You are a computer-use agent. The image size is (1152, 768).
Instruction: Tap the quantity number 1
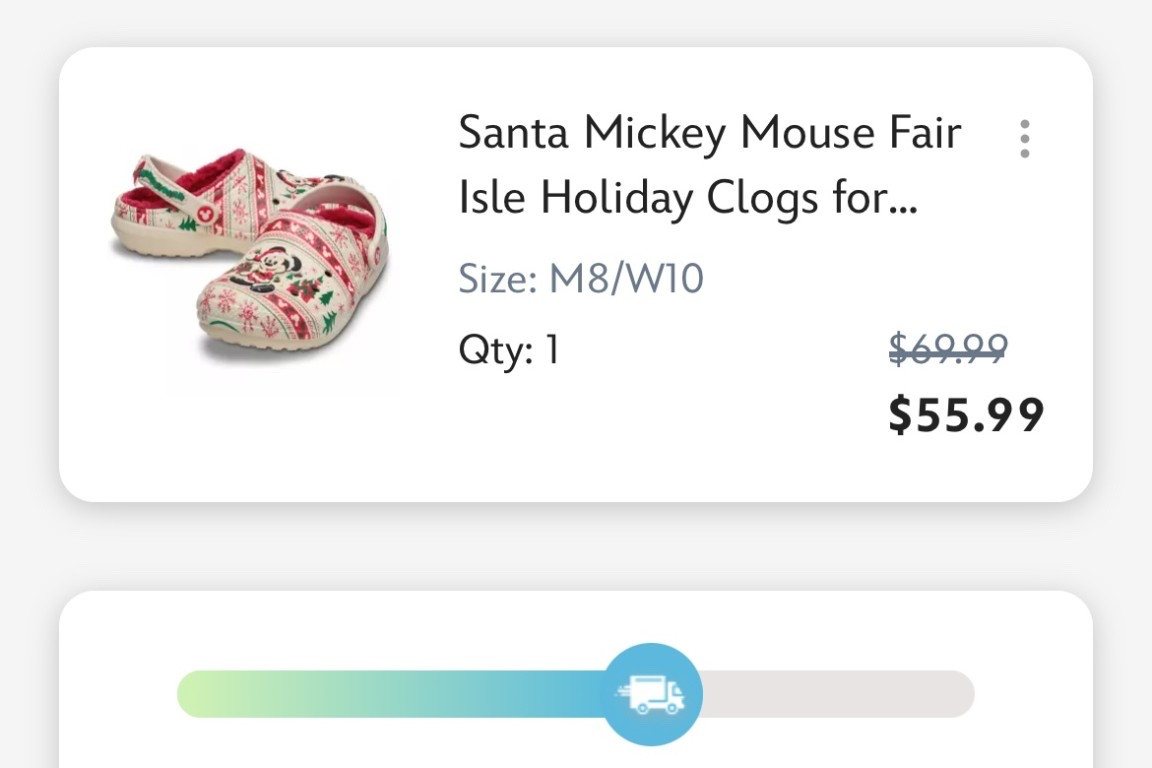tap(551, 350)
